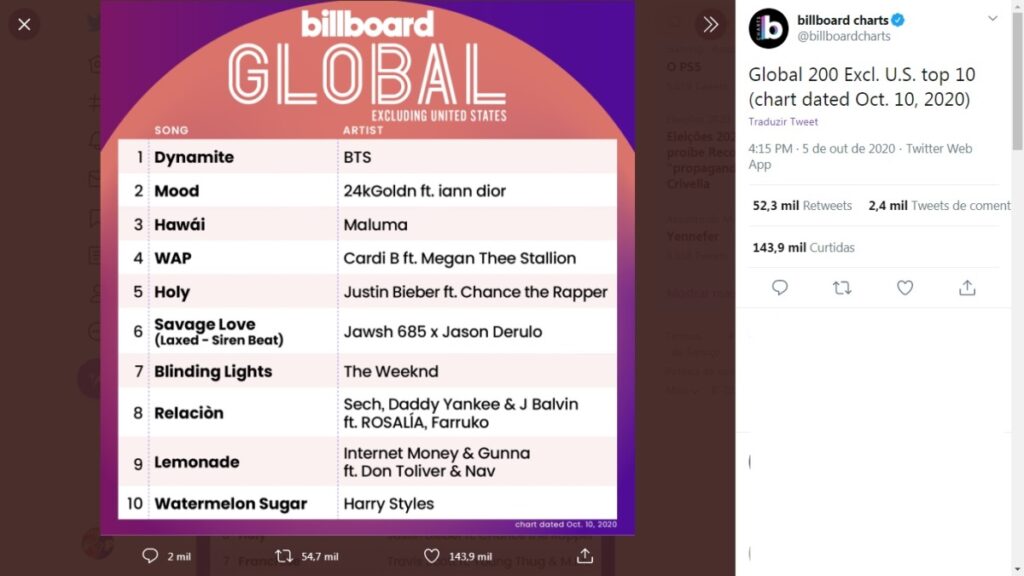Click the comment icon below the image
This screenshot has width=1024, height=576.
[150, 556]
